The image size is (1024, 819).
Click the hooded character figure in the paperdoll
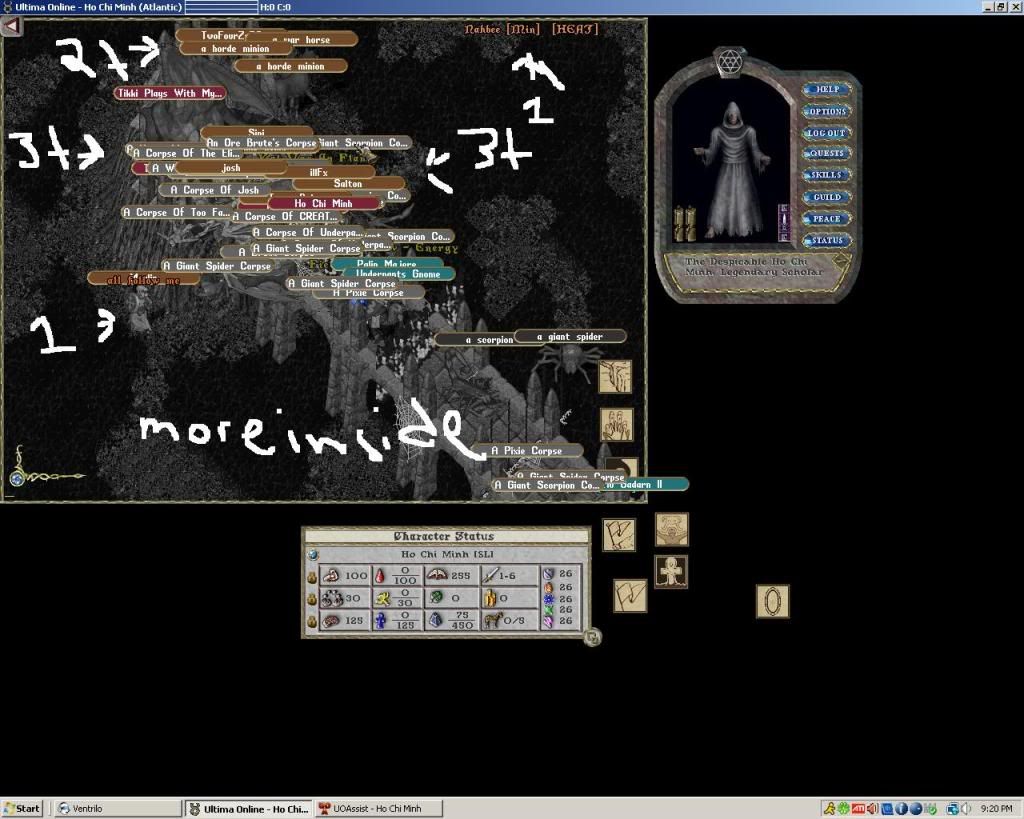pyautogui.click(x=731, y=169)
